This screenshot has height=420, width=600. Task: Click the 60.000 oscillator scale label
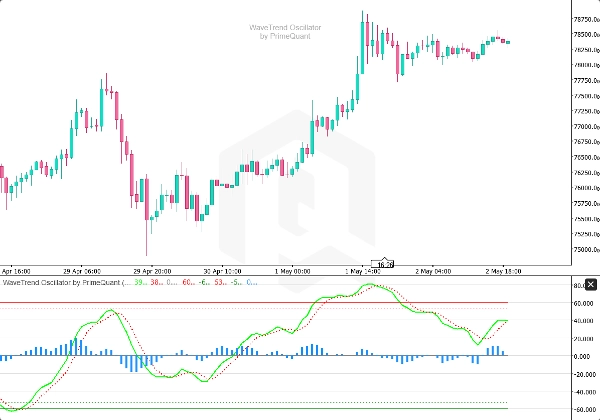(585, 303)
